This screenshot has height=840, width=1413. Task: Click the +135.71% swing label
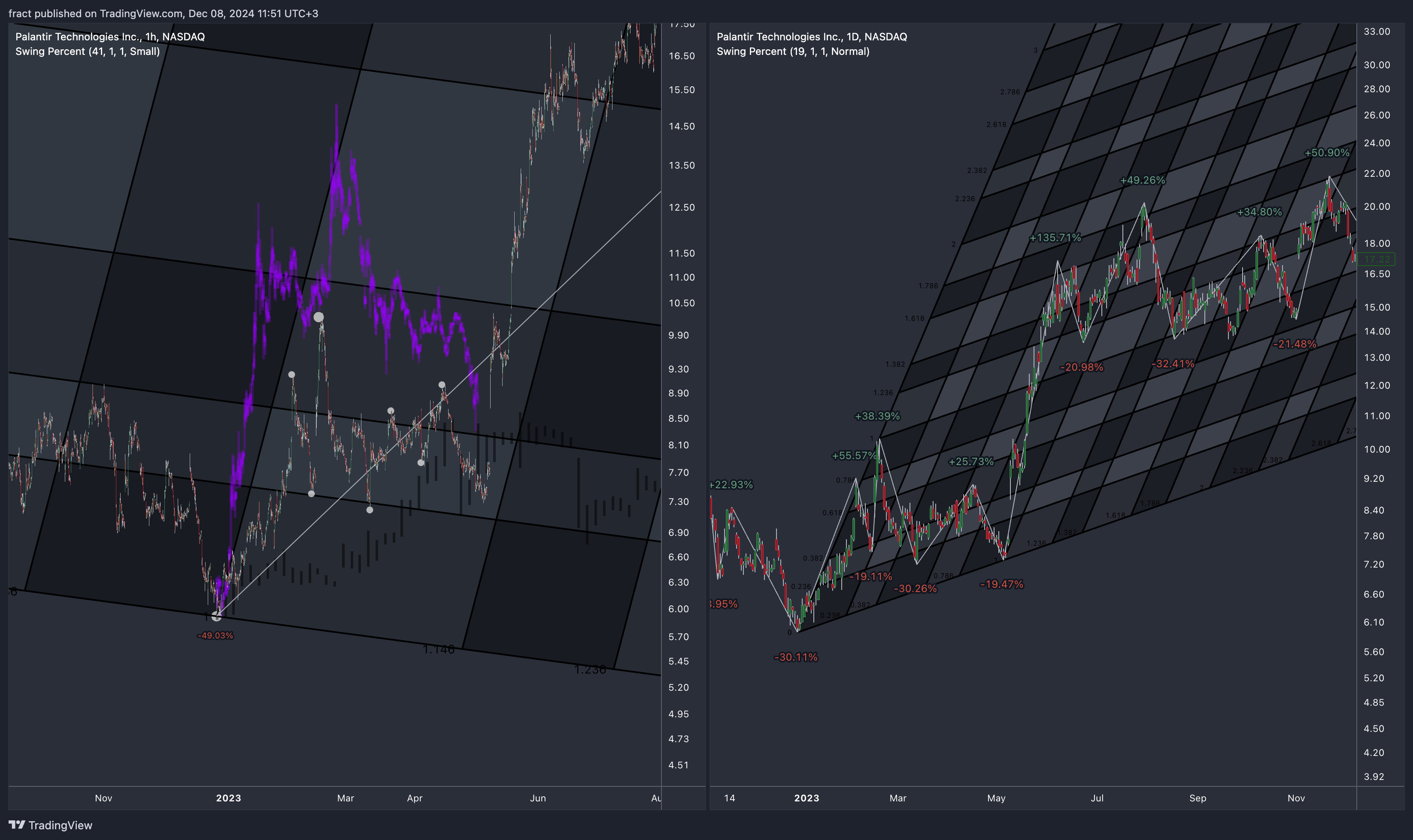point(1055,238)
